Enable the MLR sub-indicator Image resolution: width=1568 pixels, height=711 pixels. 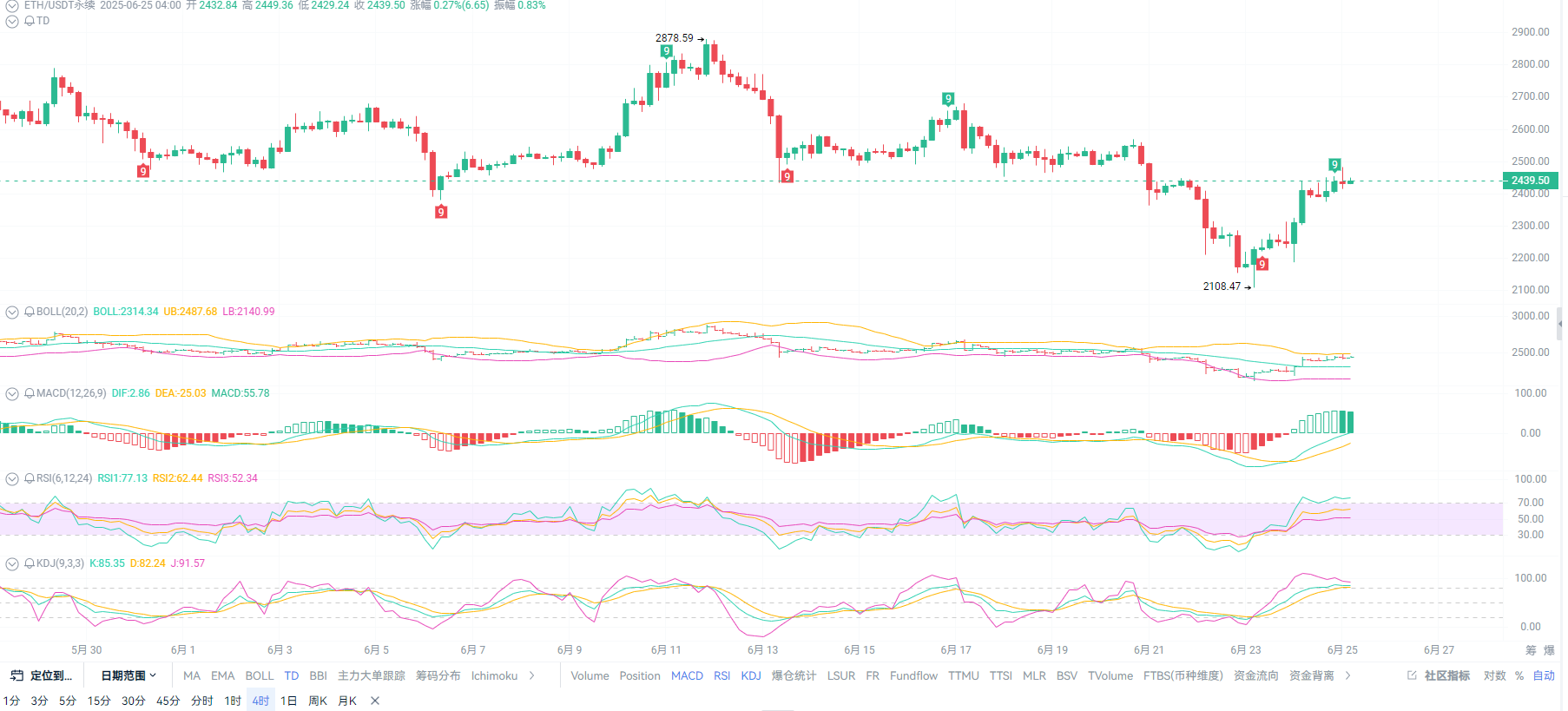point(1034,675)
